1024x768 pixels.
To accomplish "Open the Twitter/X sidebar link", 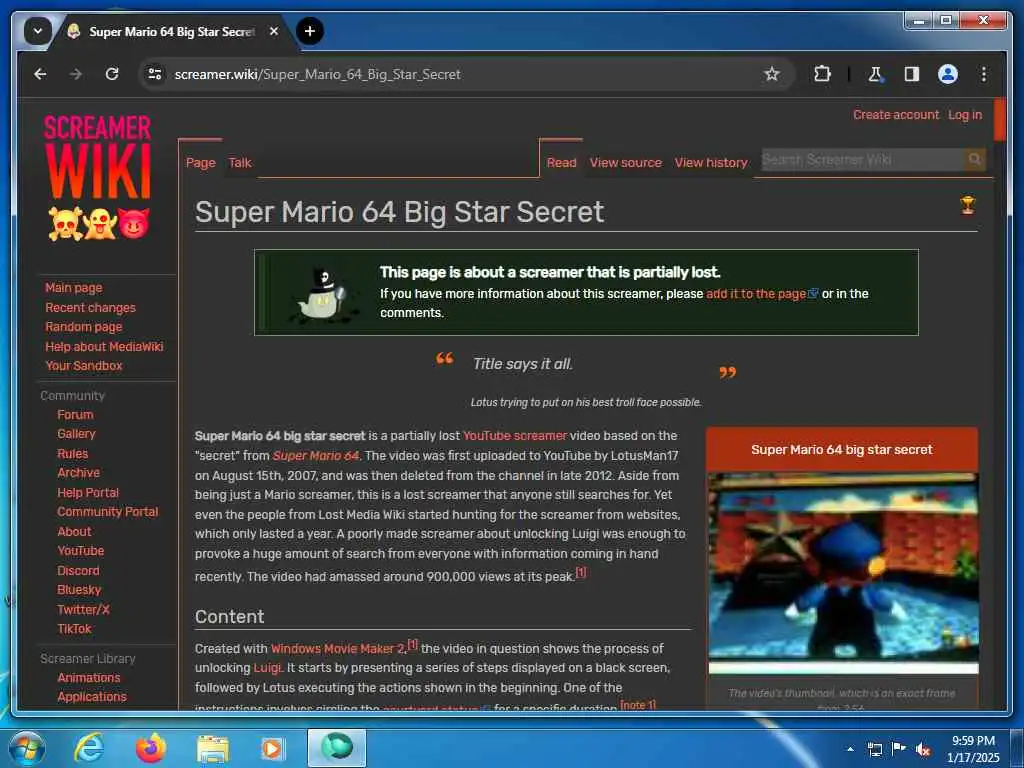I will coord(83,609).
